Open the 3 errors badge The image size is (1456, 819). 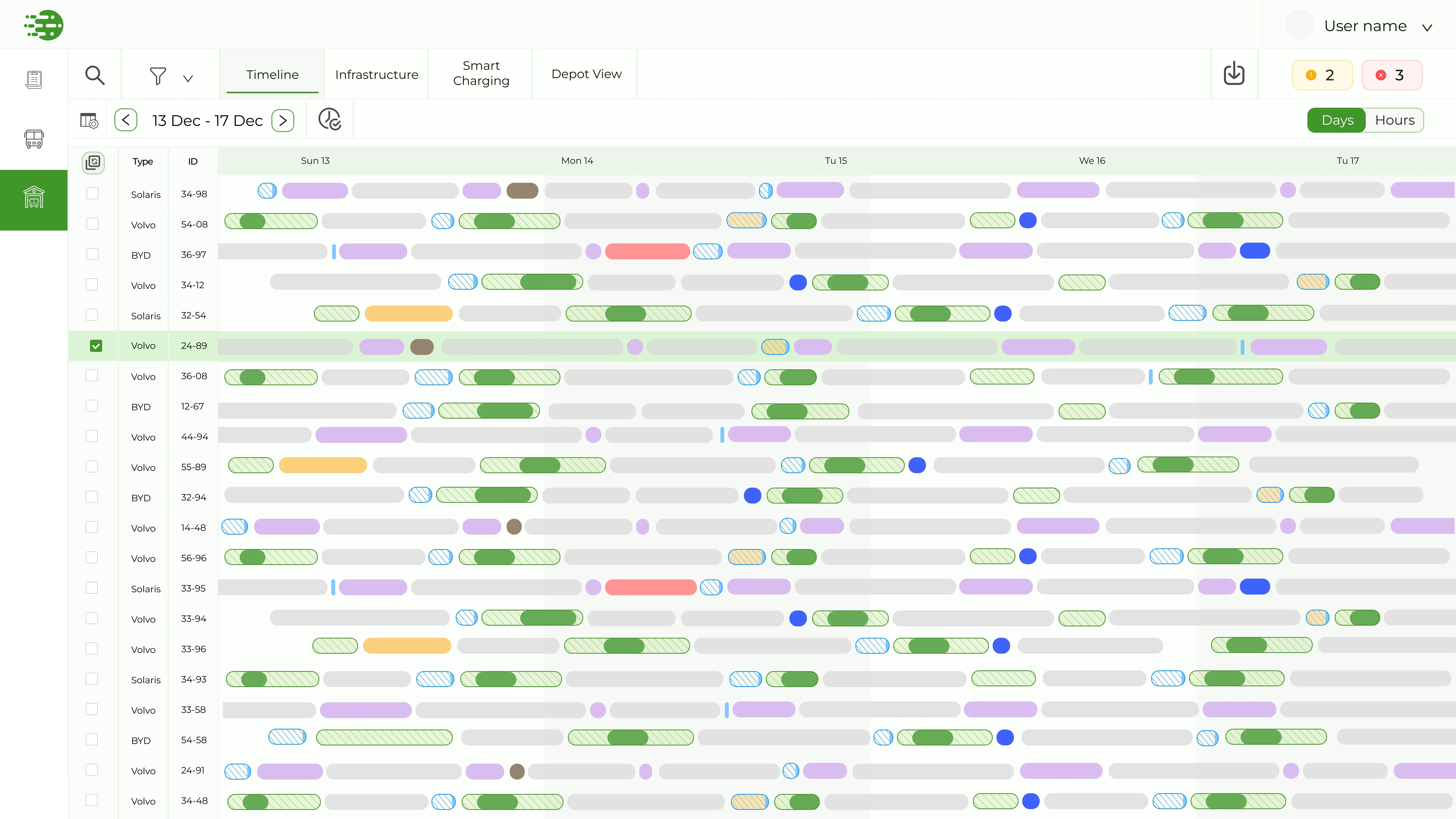1392,75
